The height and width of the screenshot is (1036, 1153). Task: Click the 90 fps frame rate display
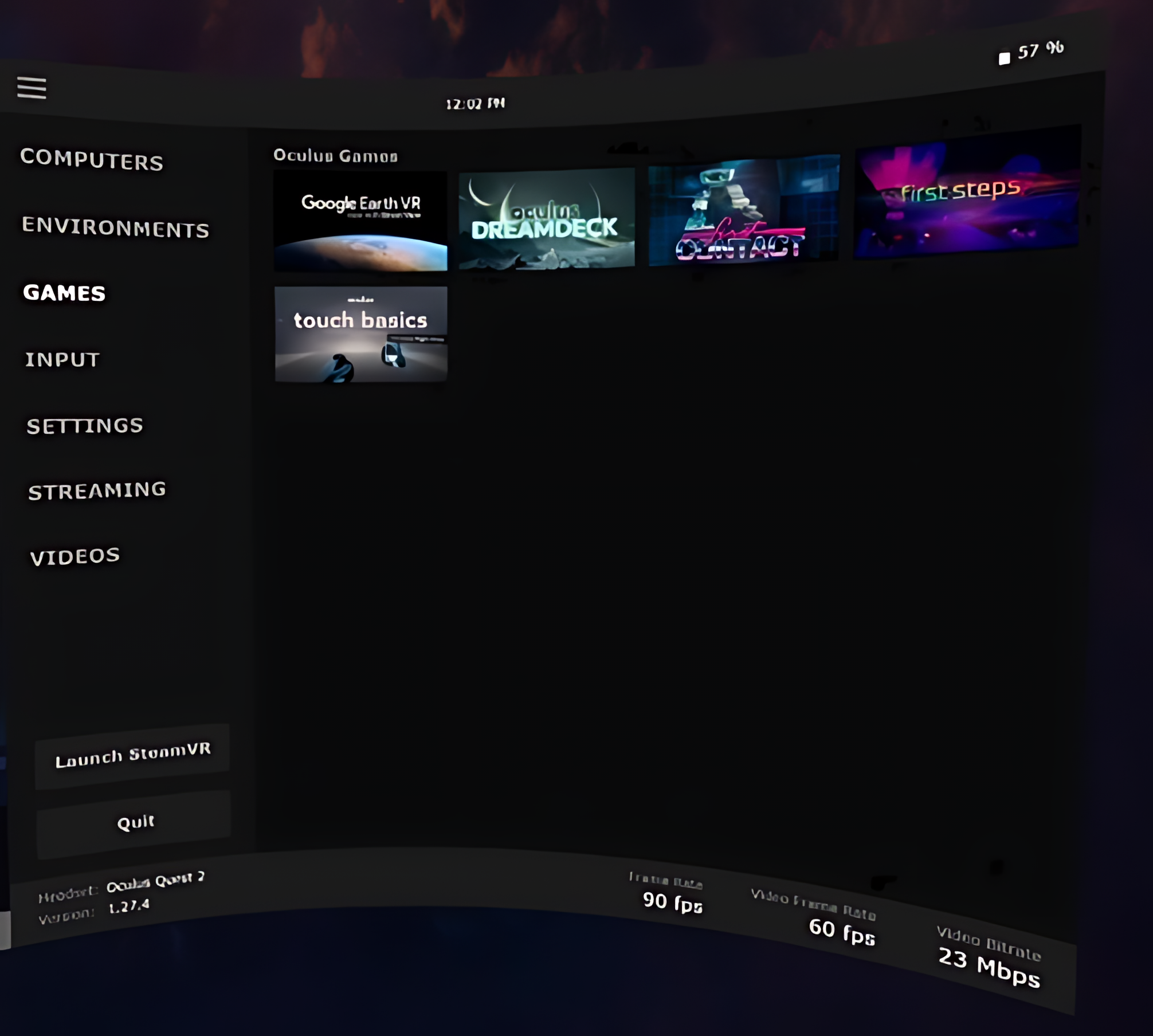[x=673, y=901]
